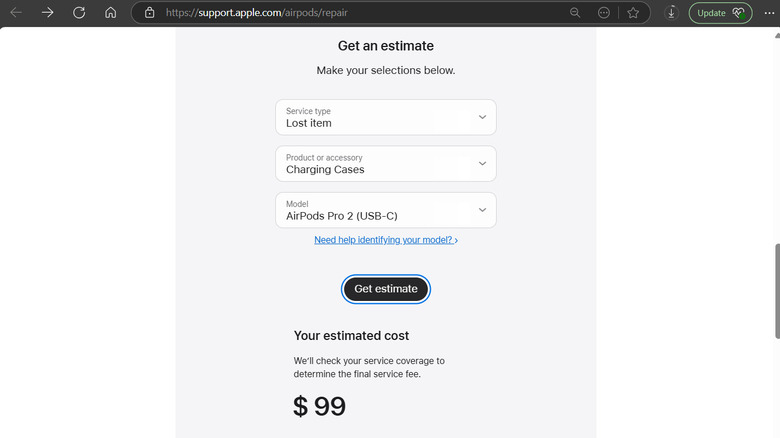Click the three-dot icon in address bar
Viewport: 780px width, 438px height.
[x=604, y=13]
